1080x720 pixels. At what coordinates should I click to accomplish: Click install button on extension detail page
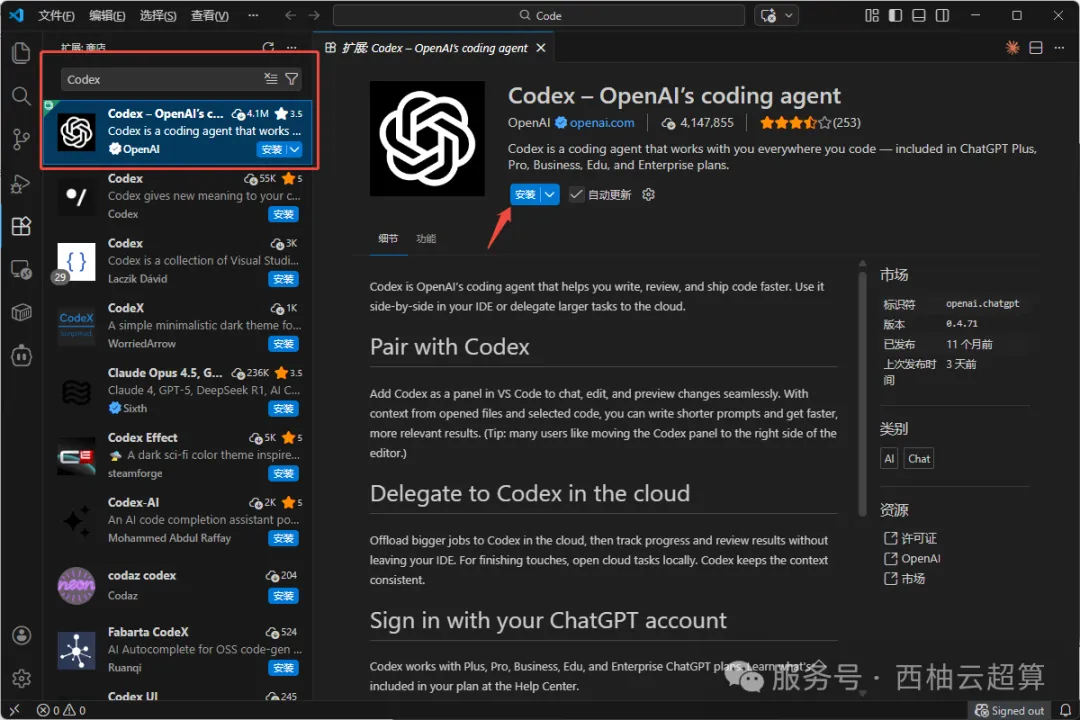pyautogui.click(x=525, y=195)
